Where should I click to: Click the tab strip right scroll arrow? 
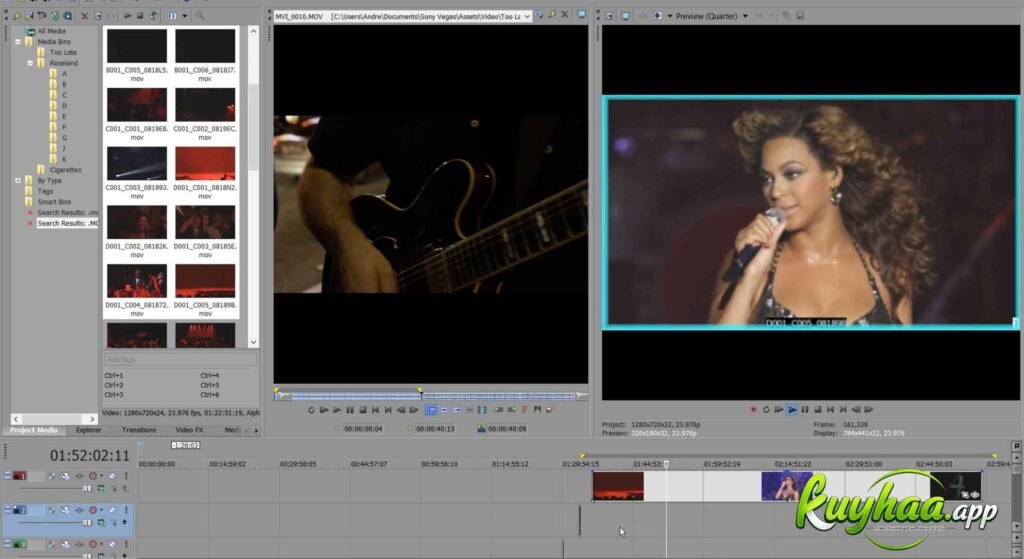[256, 430]
